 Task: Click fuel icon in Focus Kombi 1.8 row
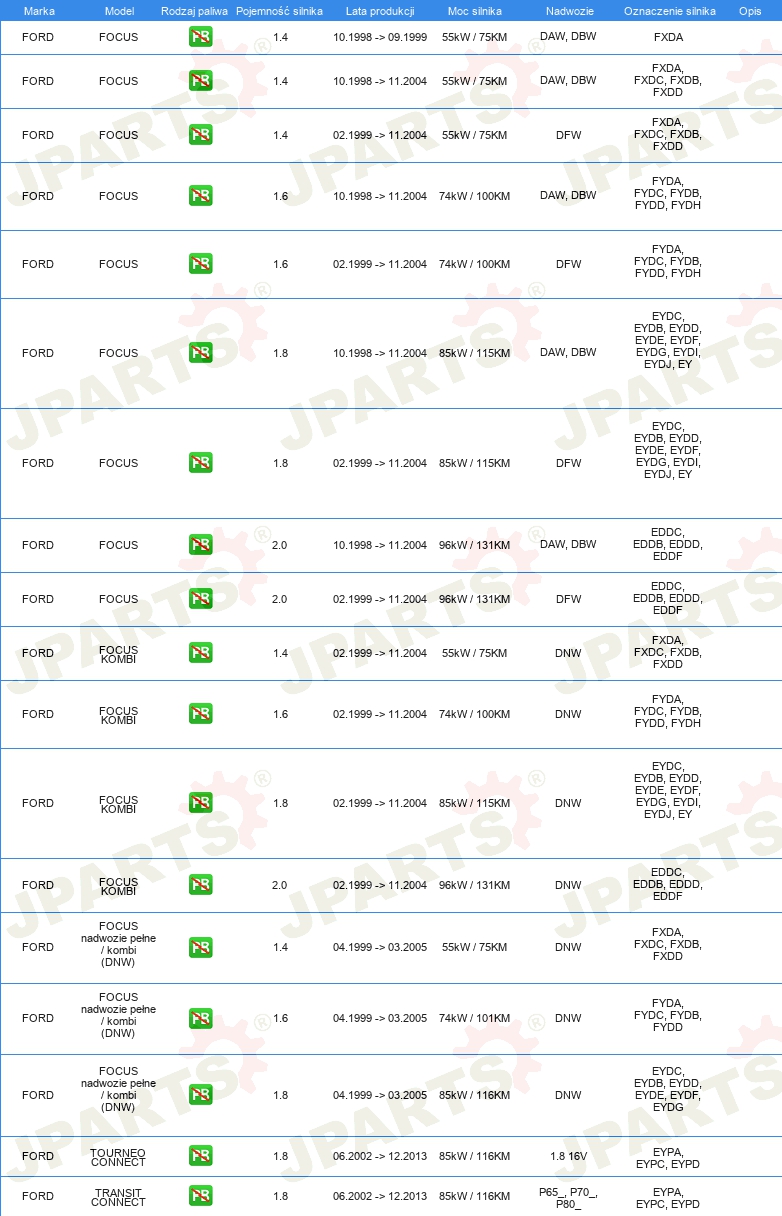pos(200,803)
